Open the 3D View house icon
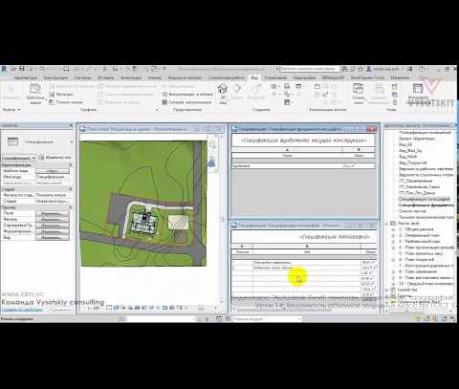The width and height of the screenshot is (459, 389). click(222, 92)
